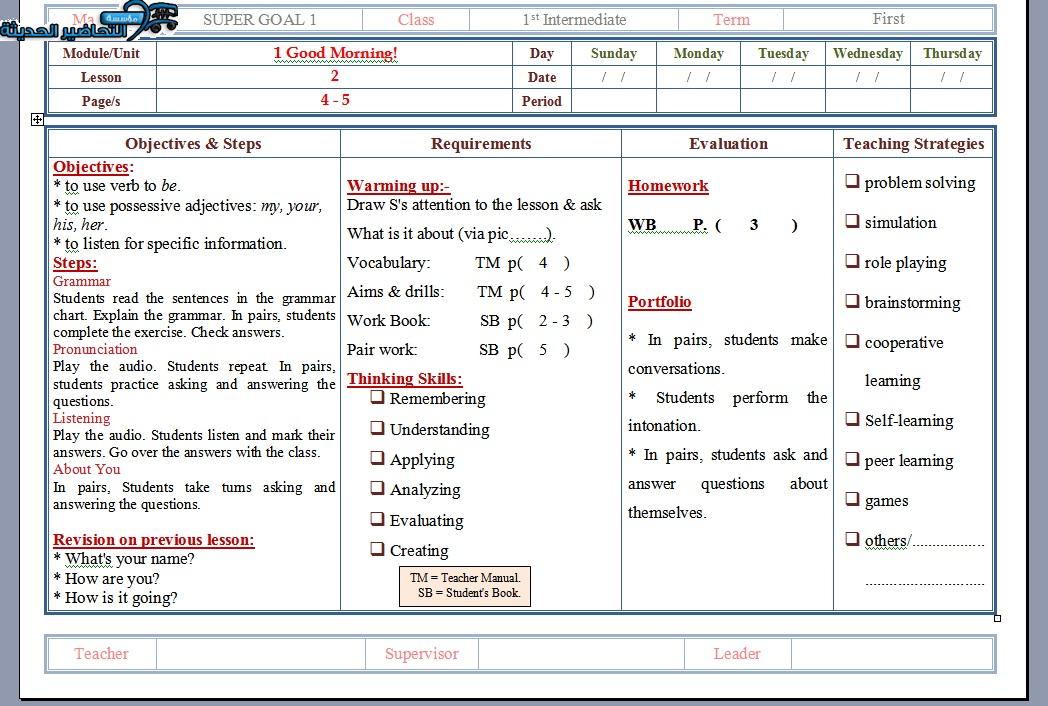Click the 'Teaching Strategies' column header
The width and height of the screenshot is (1048, 706).
914,144
